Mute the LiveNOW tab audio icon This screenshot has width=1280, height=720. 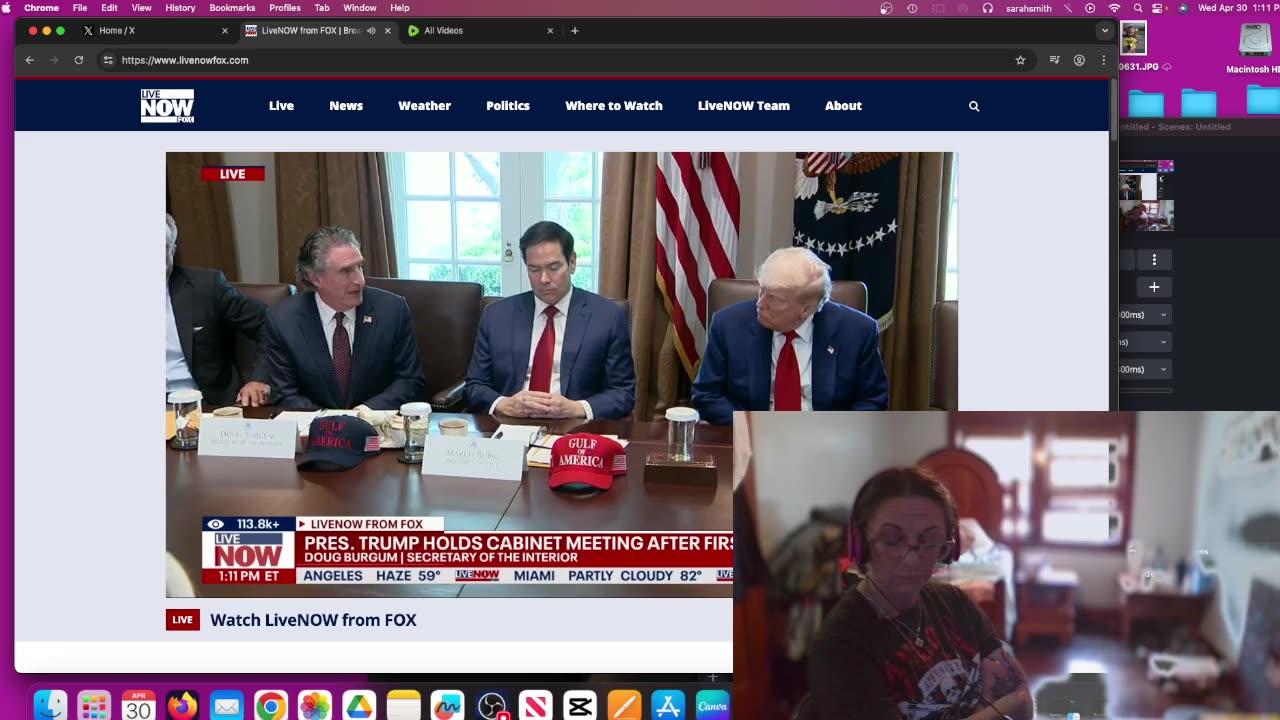point(371,31)
